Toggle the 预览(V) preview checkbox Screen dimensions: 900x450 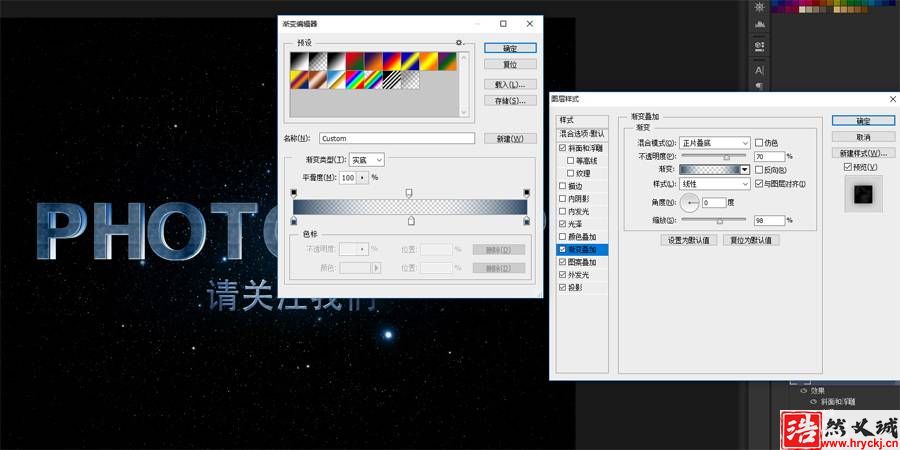point(847,167)
